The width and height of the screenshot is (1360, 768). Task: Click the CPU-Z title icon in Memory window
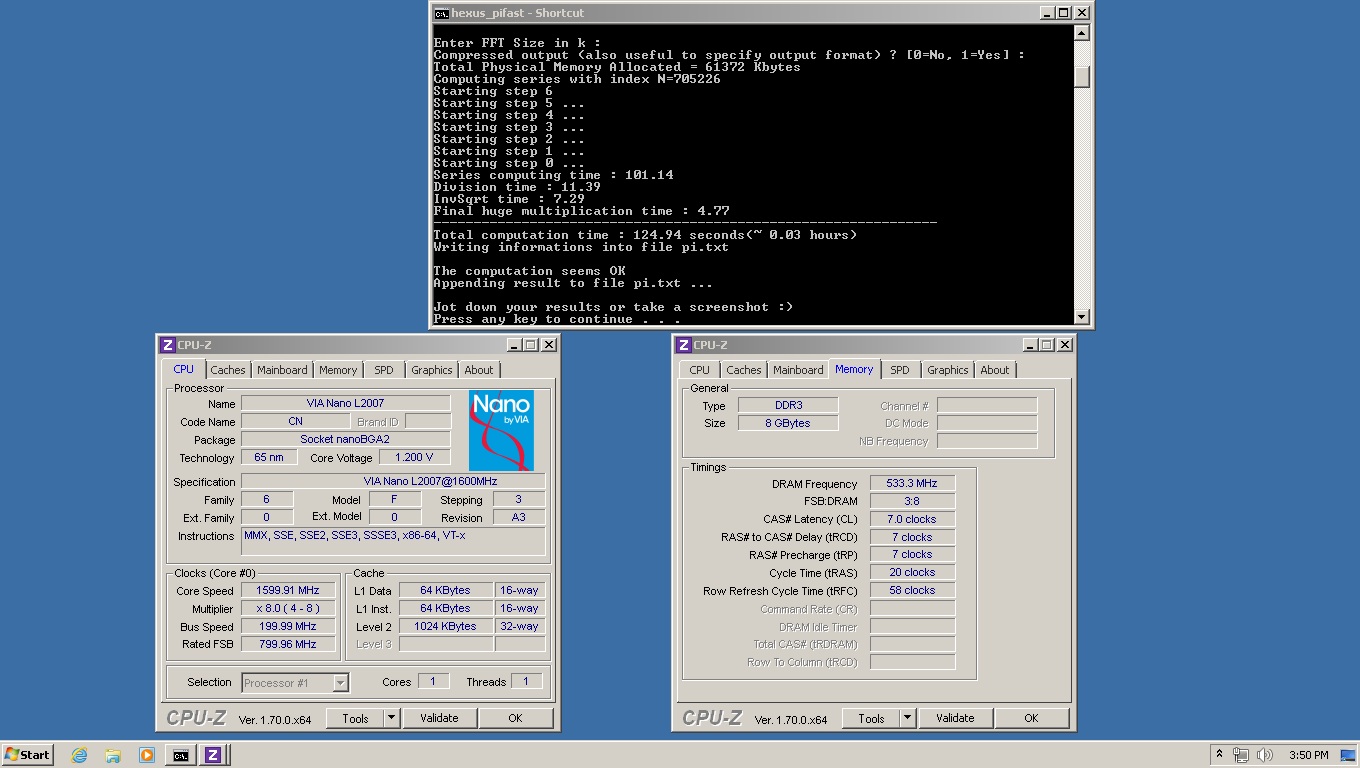click(x=684, y=345)
